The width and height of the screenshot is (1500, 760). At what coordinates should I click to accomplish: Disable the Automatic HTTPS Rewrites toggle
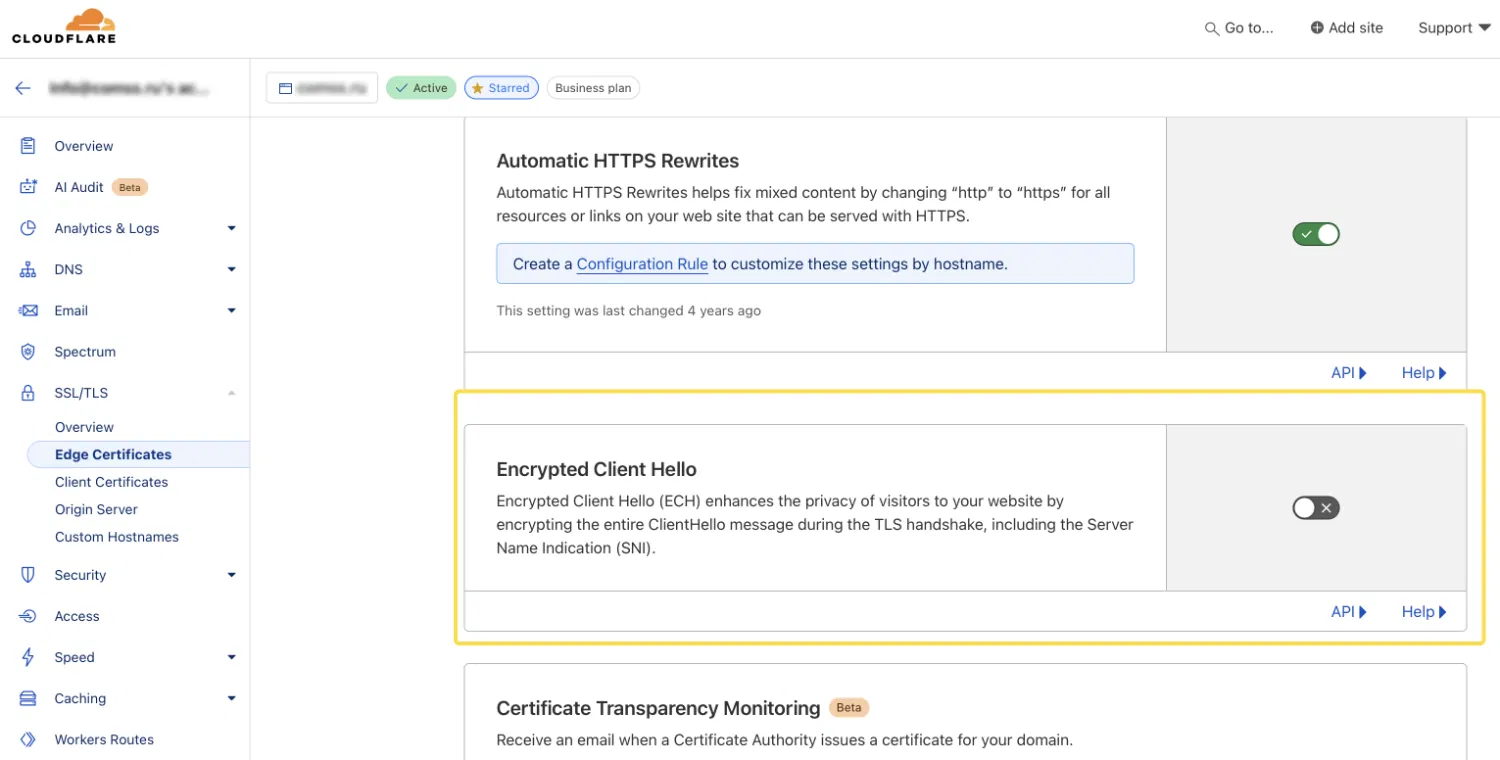tap(1315, 234)
